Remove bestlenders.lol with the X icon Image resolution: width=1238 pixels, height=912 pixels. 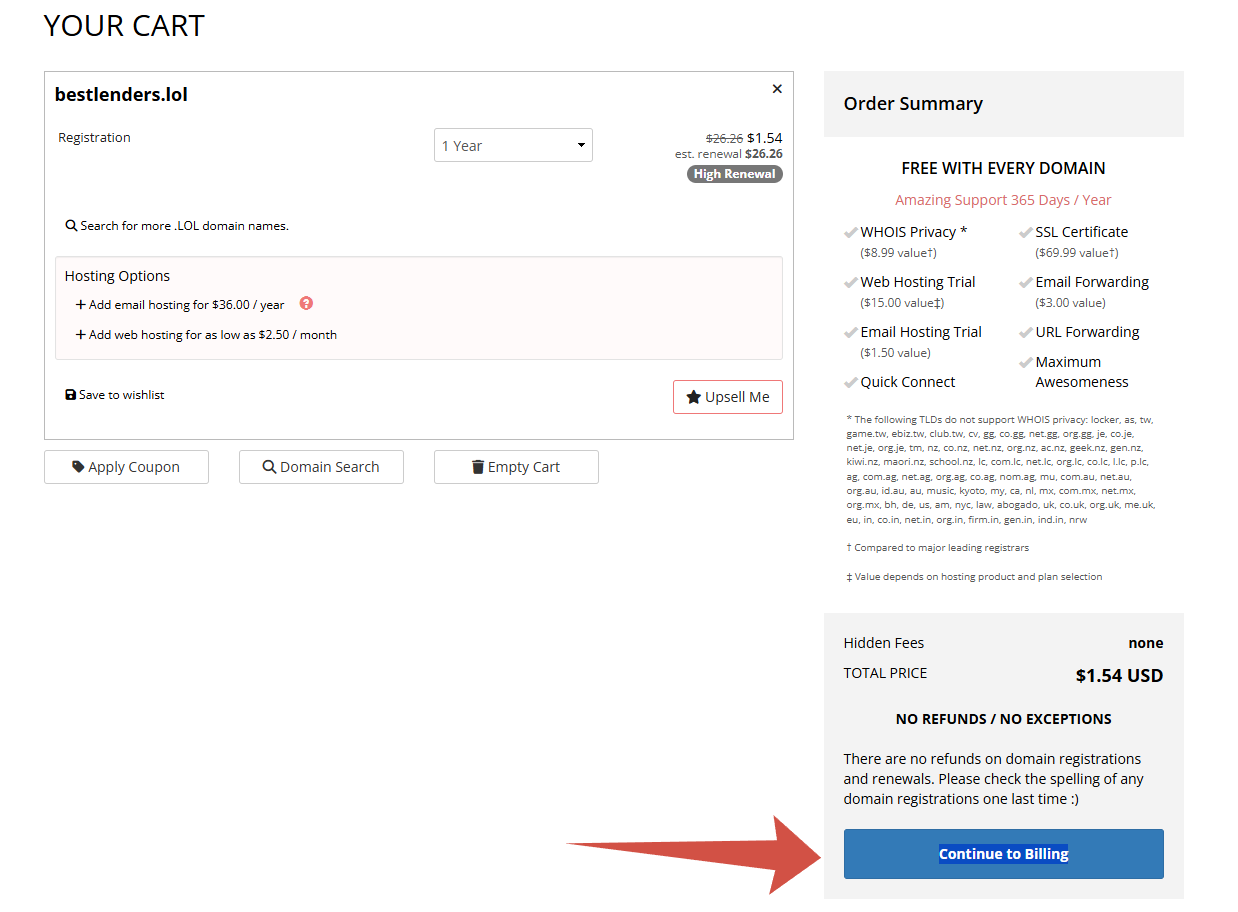point(777,89)
